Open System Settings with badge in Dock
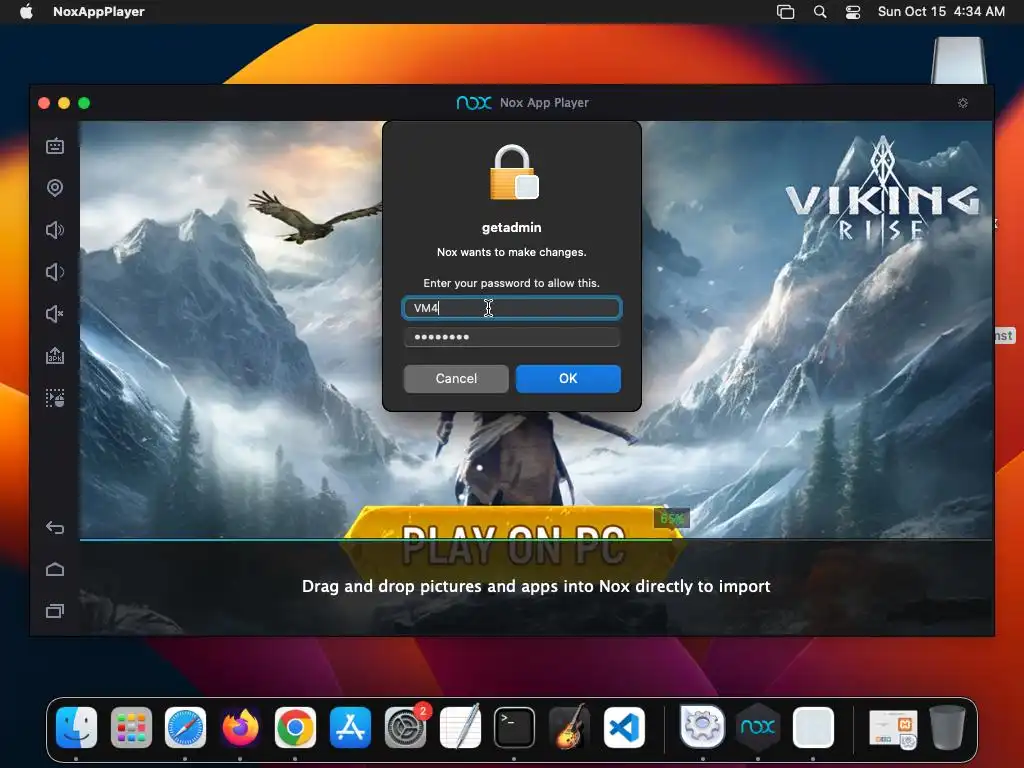The height and width of the screenshot is (768, 1024). point(406,727)
